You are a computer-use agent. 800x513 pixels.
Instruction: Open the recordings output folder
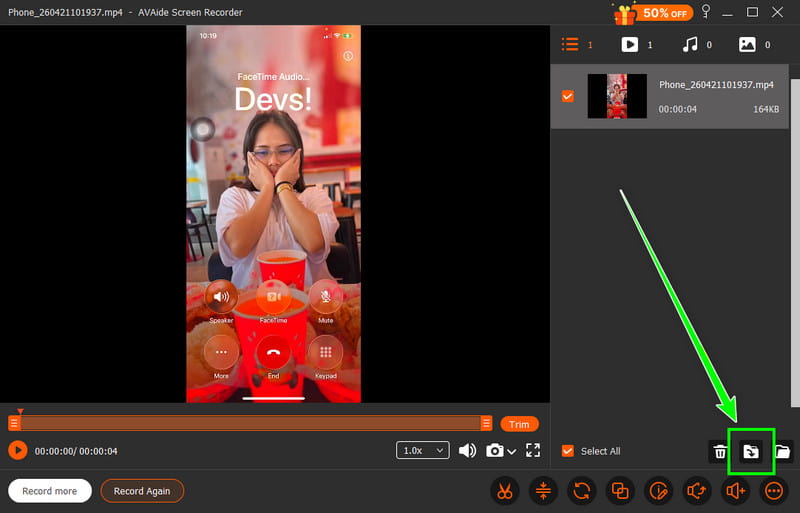pos(783,451)
